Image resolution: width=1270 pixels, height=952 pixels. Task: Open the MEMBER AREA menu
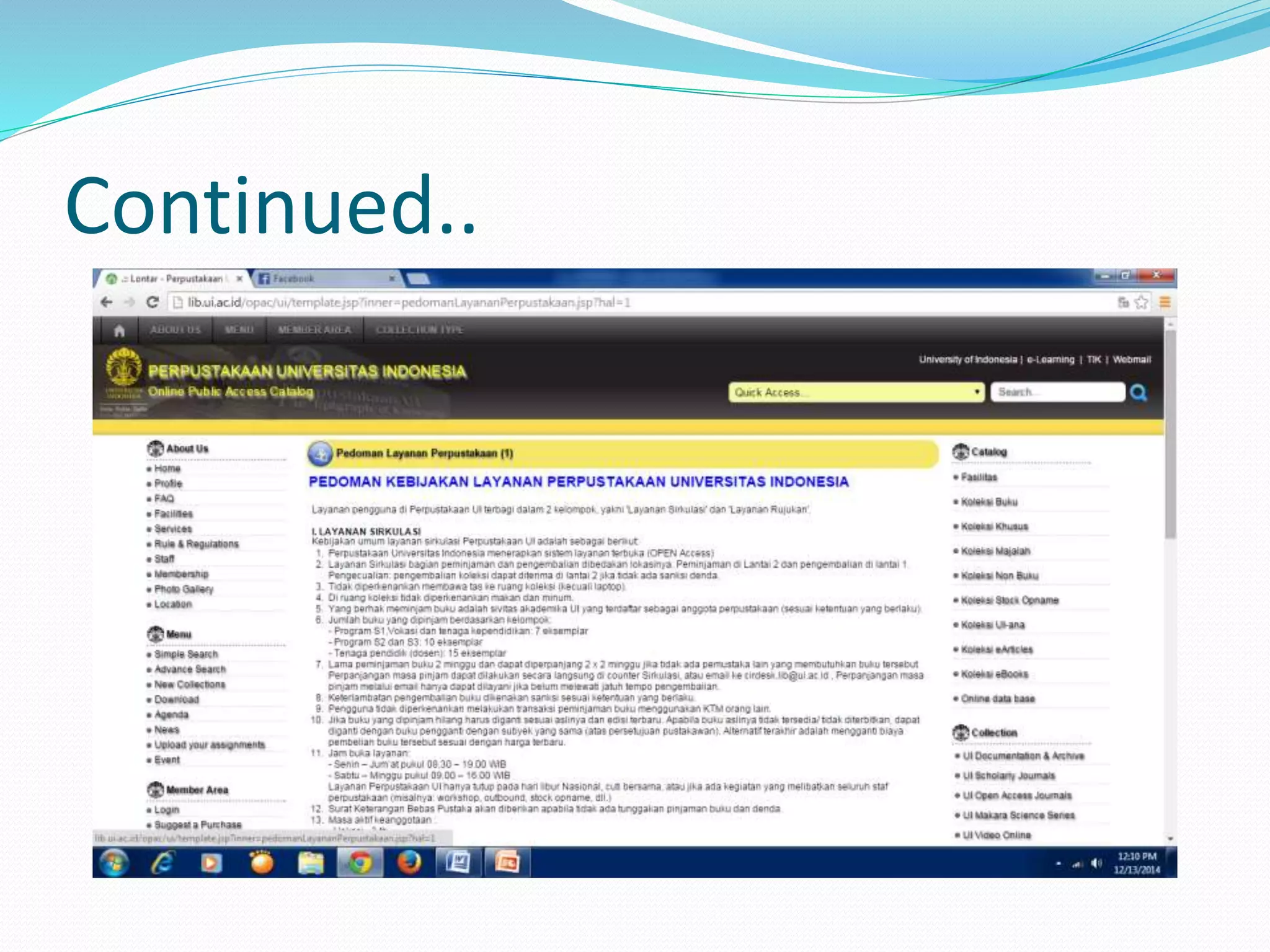click(x=314, y=330)
